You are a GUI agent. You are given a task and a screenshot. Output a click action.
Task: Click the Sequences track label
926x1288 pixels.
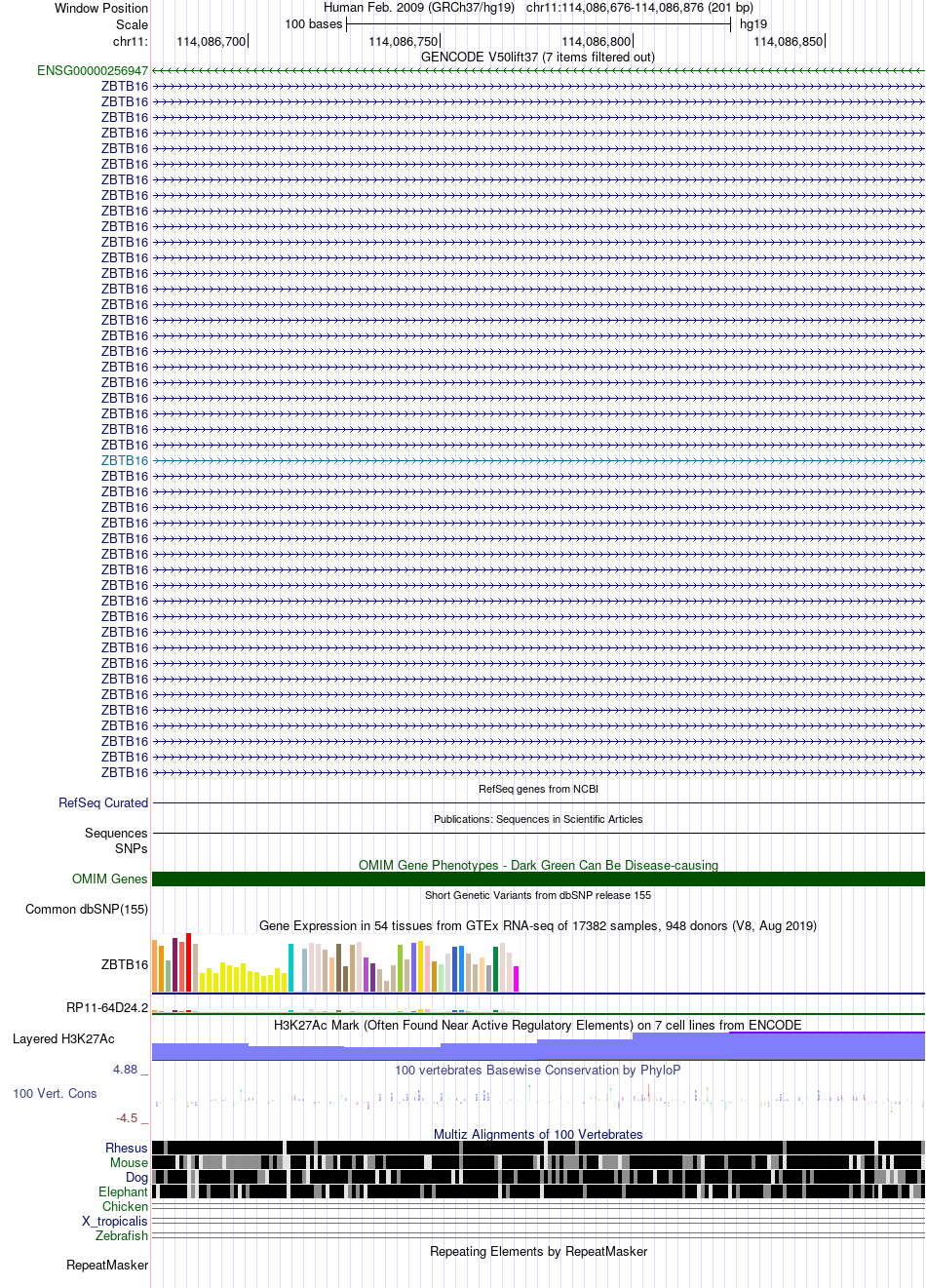tap(116, 833)
